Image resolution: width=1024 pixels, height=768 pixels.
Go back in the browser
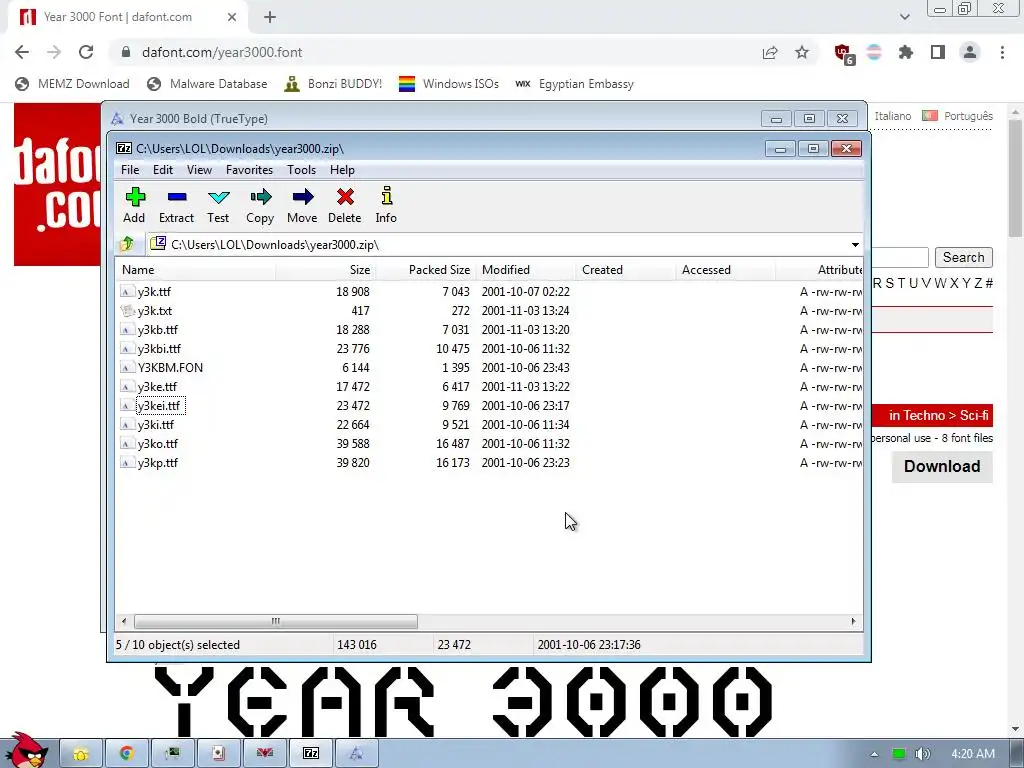[22, 52]
